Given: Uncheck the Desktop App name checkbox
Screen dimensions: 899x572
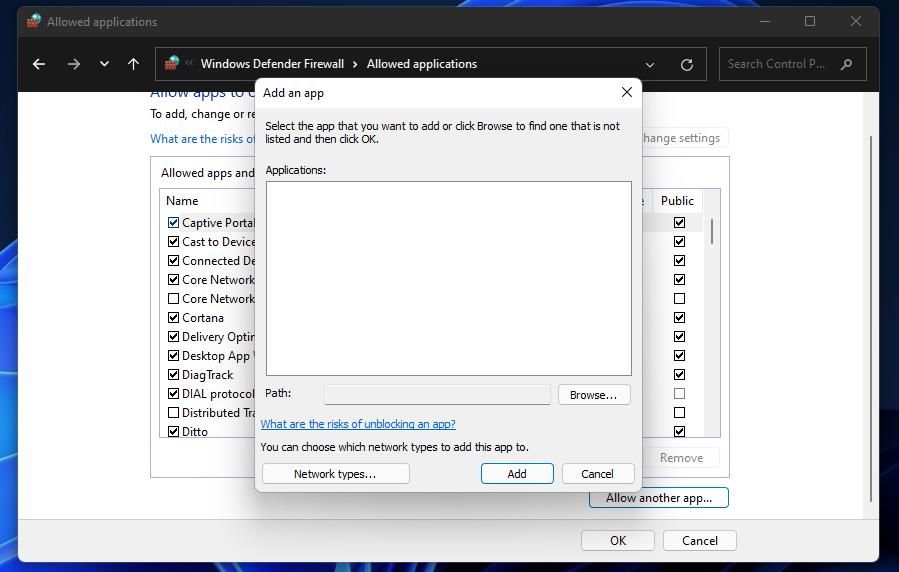Looking at the screenshot, I should 173,355.
